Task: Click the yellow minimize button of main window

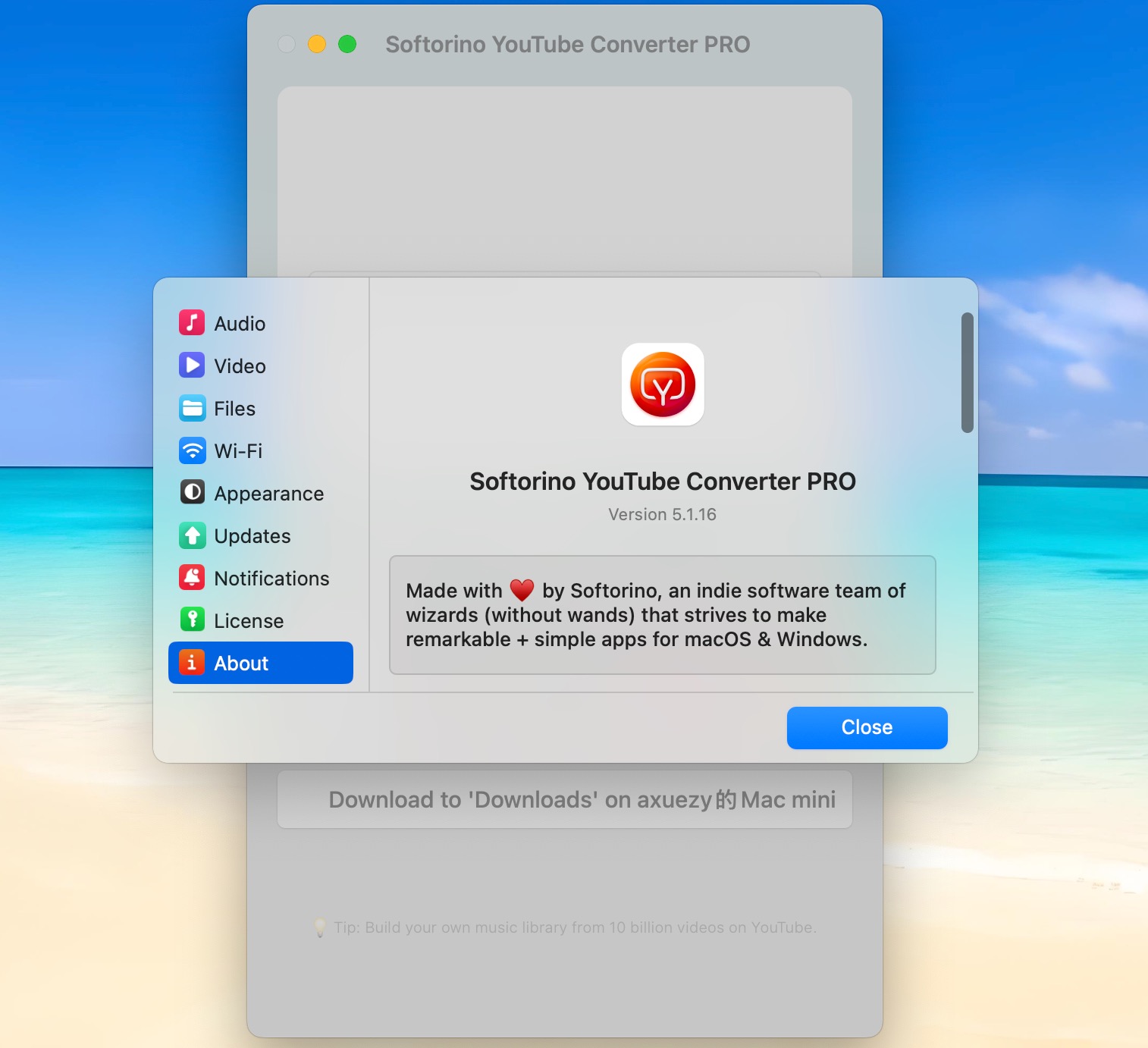Action: 317,44
